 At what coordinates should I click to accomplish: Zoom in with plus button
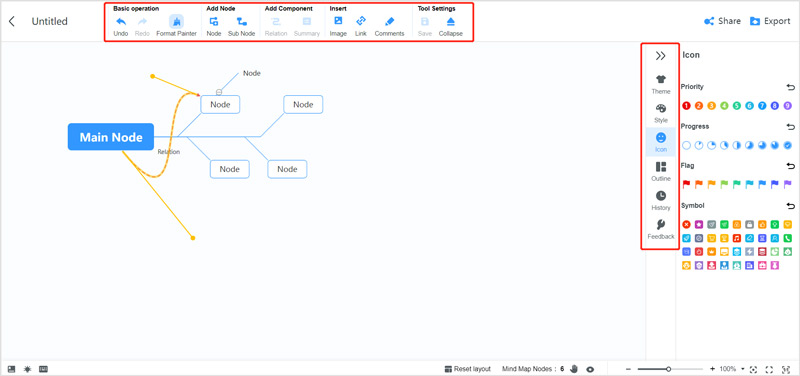coord(712,369)
